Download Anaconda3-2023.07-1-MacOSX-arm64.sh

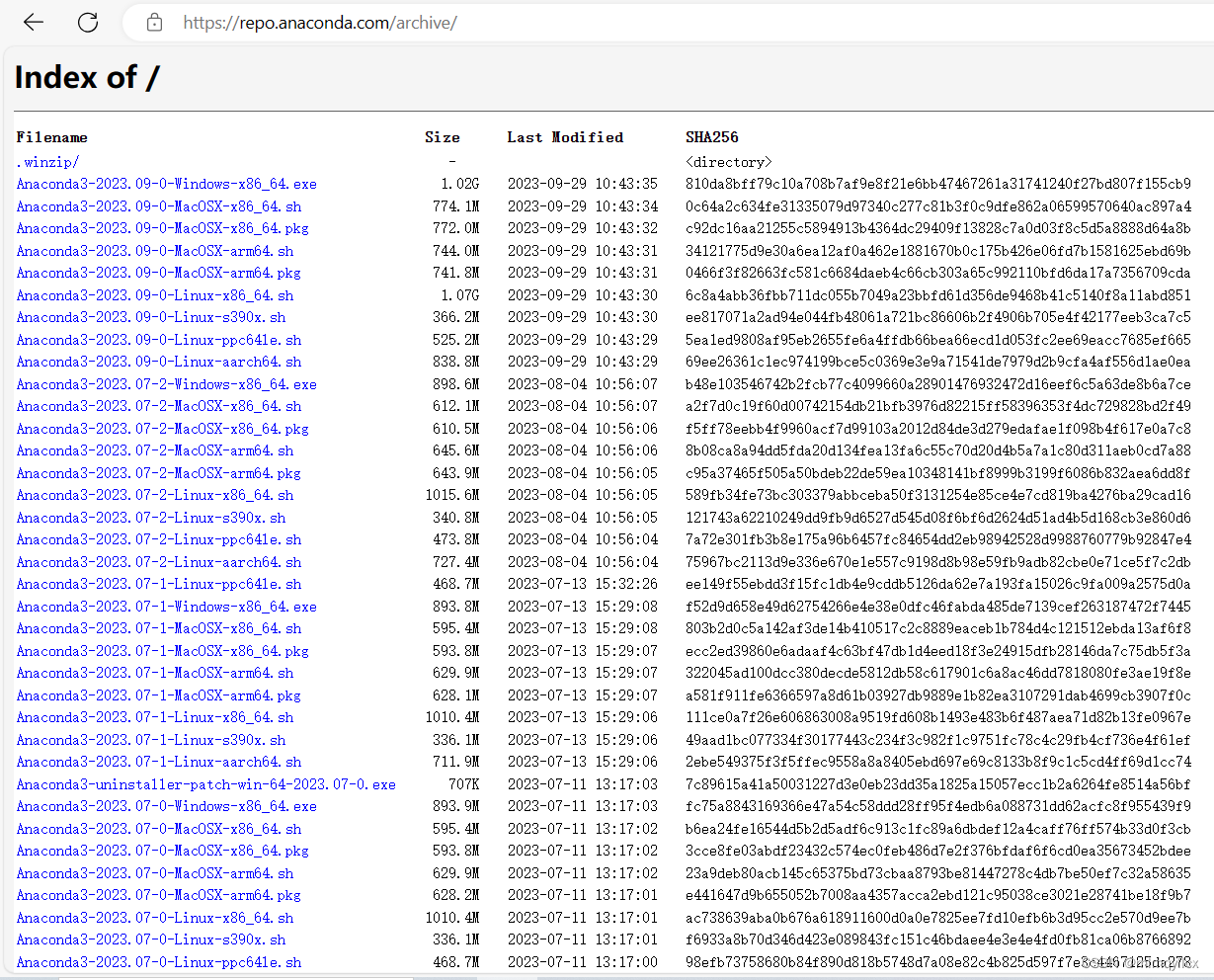pos(155,673)
